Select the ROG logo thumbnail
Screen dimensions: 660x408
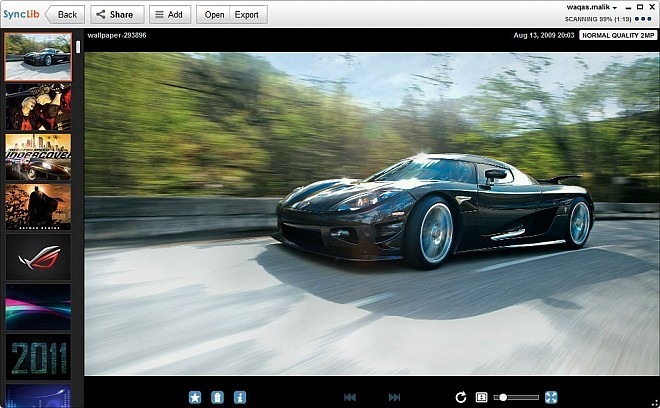tap(38, 257)
